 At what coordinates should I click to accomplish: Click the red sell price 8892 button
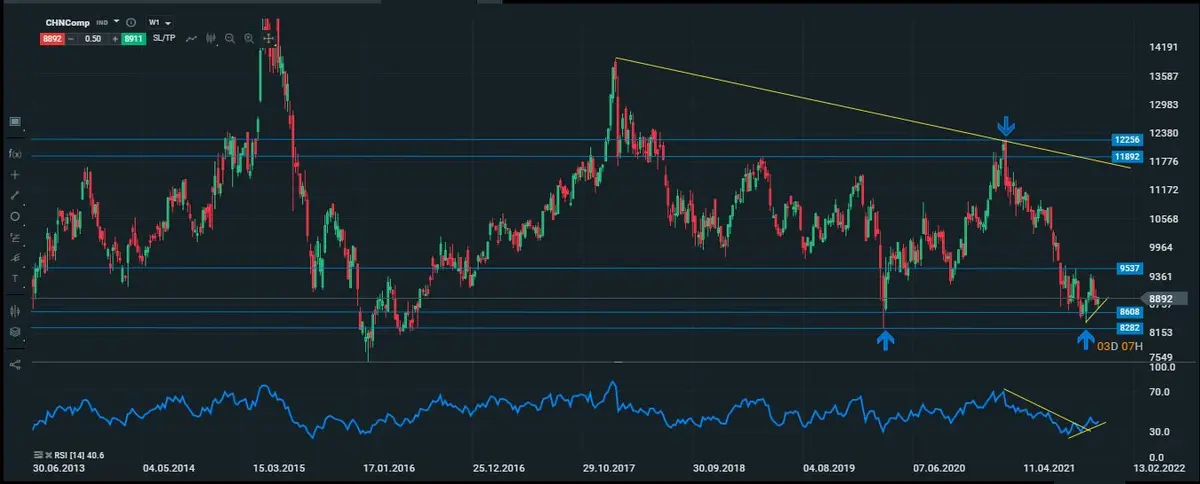[52, 39]
